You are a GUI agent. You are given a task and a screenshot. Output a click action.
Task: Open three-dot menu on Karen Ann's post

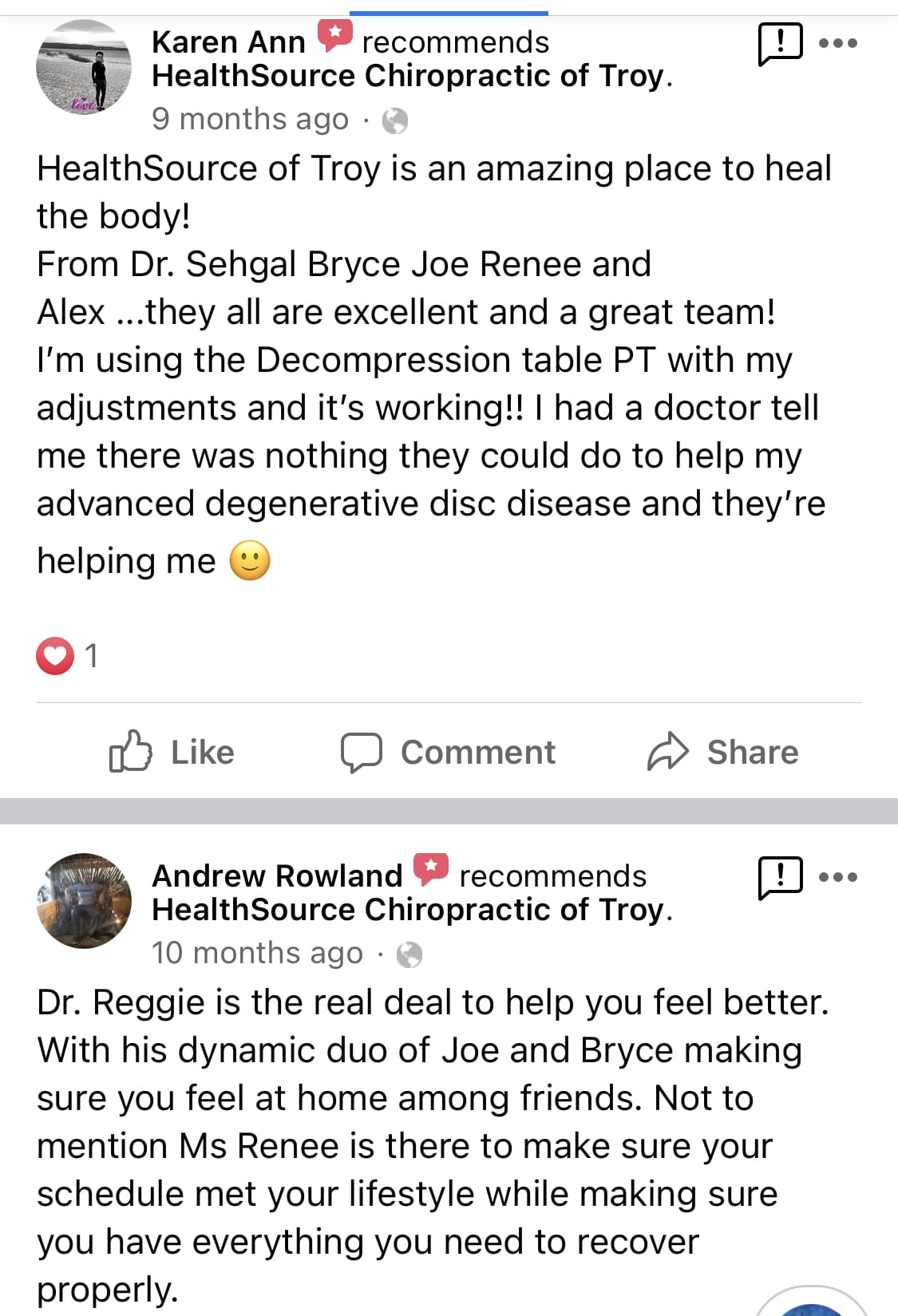pyautogui.click(x=838, y=43)
